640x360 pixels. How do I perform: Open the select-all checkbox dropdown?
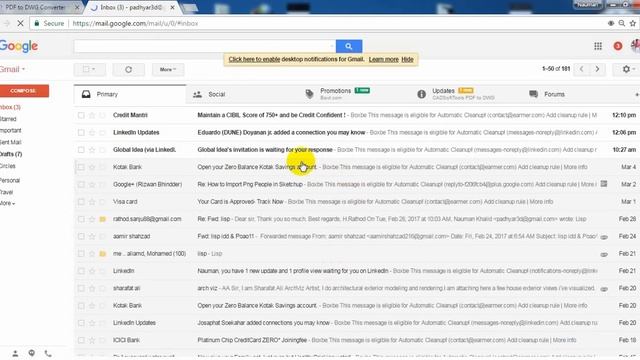(x=89, y=69)
